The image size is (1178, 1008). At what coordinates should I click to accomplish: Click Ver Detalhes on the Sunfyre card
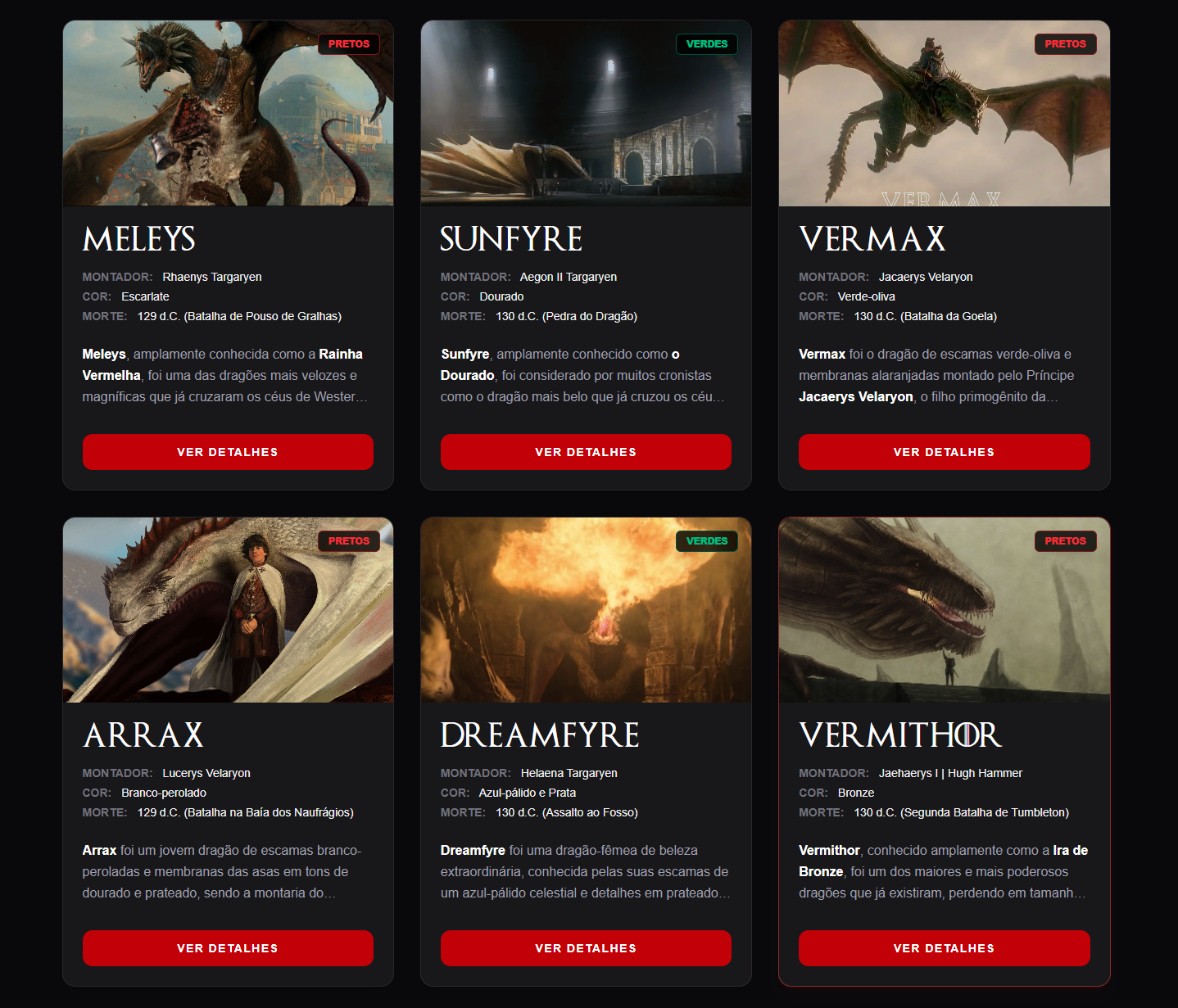tap(586, 452)
